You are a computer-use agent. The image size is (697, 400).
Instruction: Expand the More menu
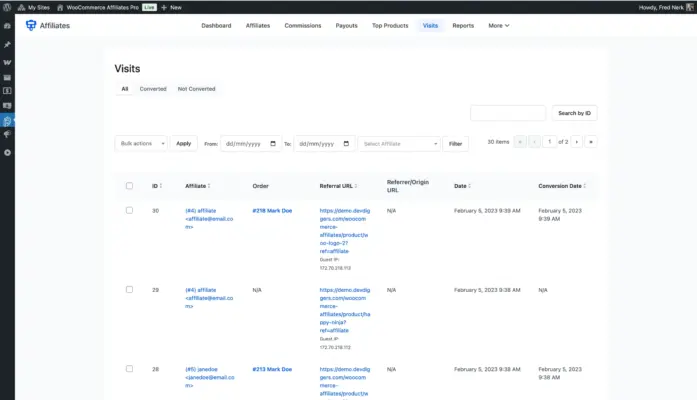tap(499, 25)
